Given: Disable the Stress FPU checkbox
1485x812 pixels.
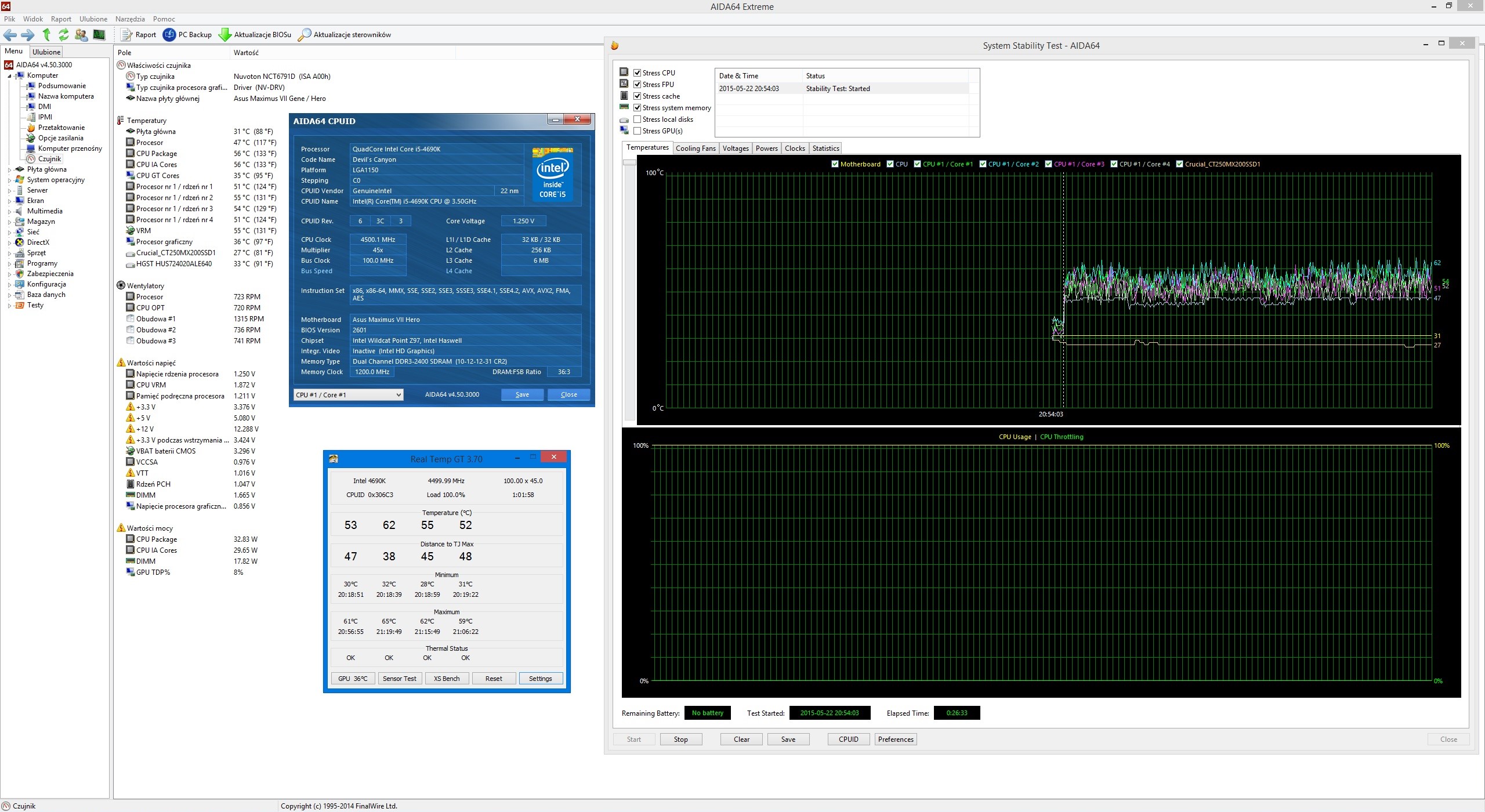Looking at the screenshot, I should 638,85.
